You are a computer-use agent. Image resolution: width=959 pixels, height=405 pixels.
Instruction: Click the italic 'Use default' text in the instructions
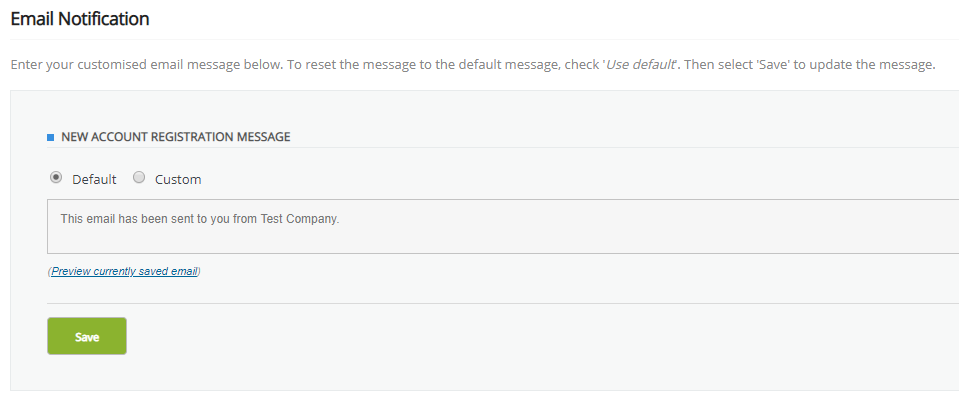pyautogui.click(x=641, y=66)
